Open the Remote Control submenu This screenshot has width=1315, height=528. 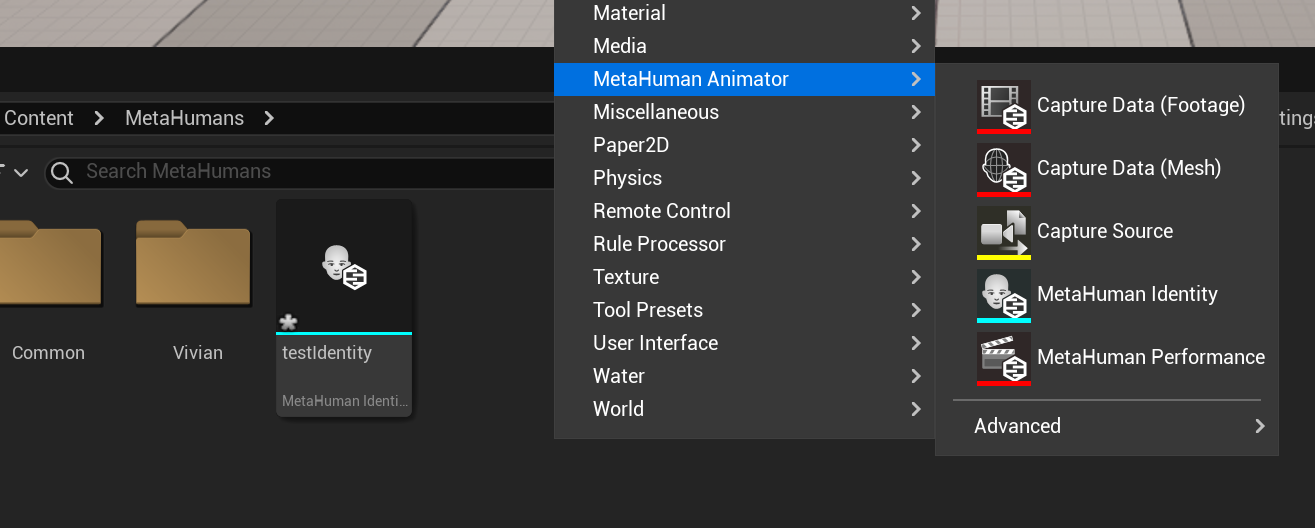tap(744, 211)
